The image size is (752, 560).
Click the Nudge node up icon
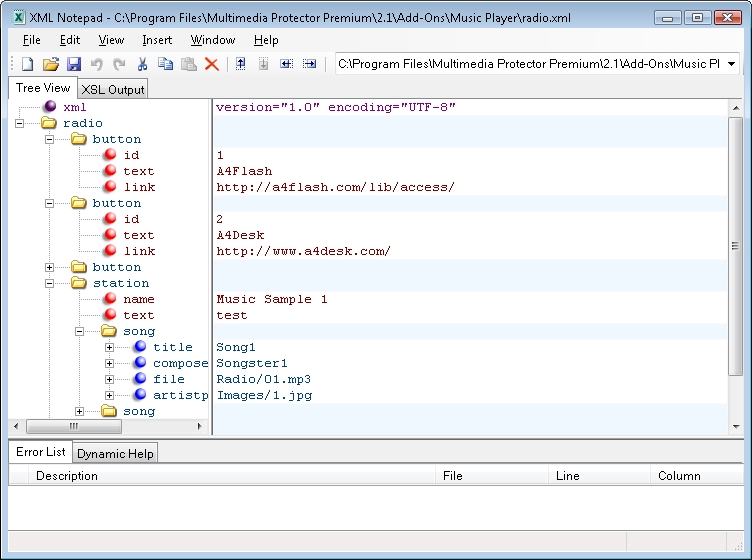(x=240, y=64)
